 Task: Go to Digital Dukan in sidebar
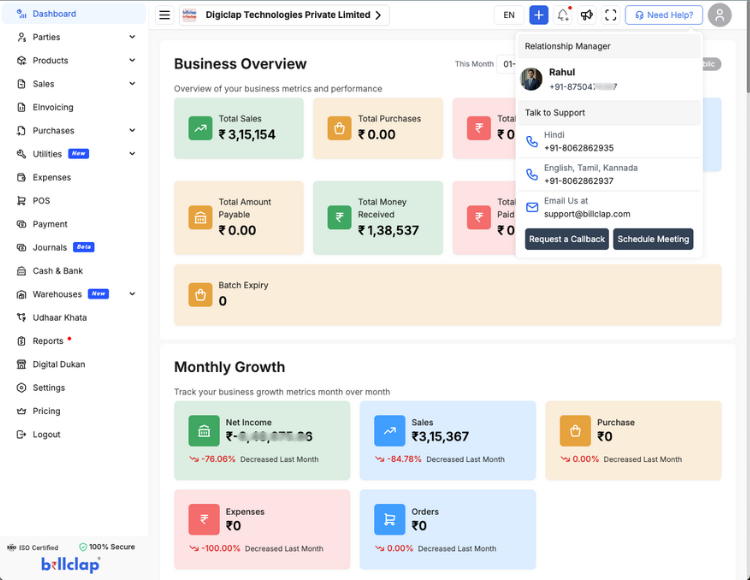click(58, 364)
